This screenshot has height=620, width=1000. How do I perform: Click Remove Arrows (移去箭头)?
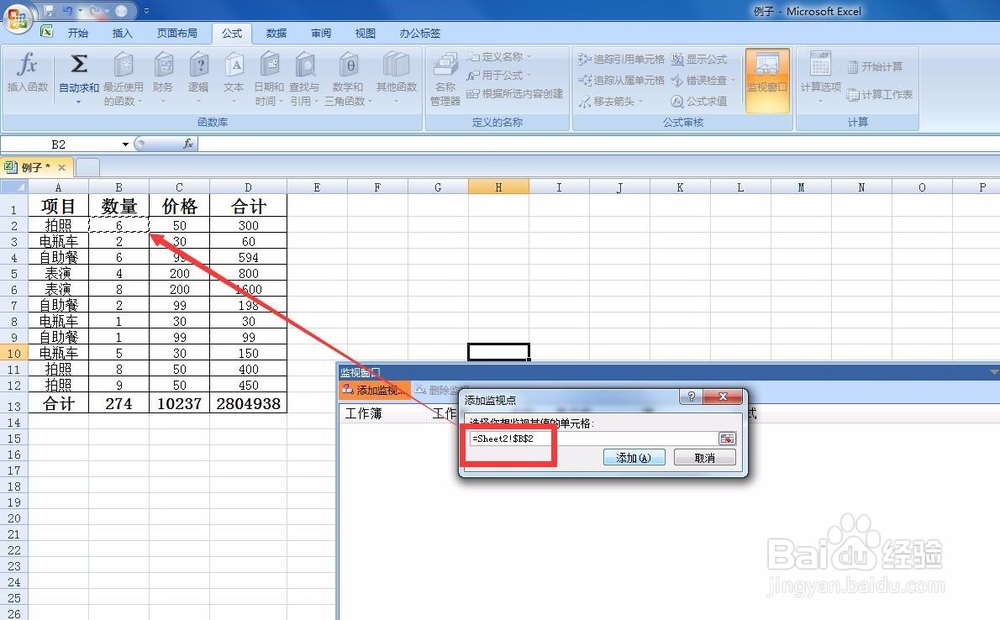click(611, 101)
